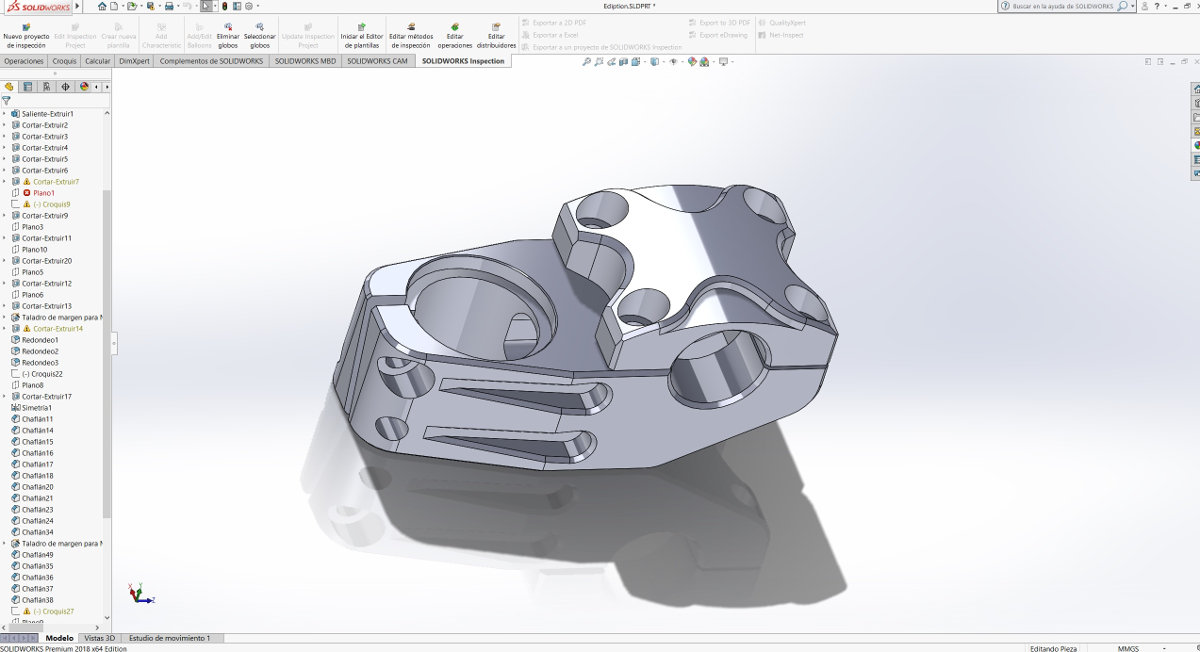Viewport: 1200px width, 652px height.
Task: Click Nuevo proyecto de inspección icon
Action: click(x=26, y=28)
